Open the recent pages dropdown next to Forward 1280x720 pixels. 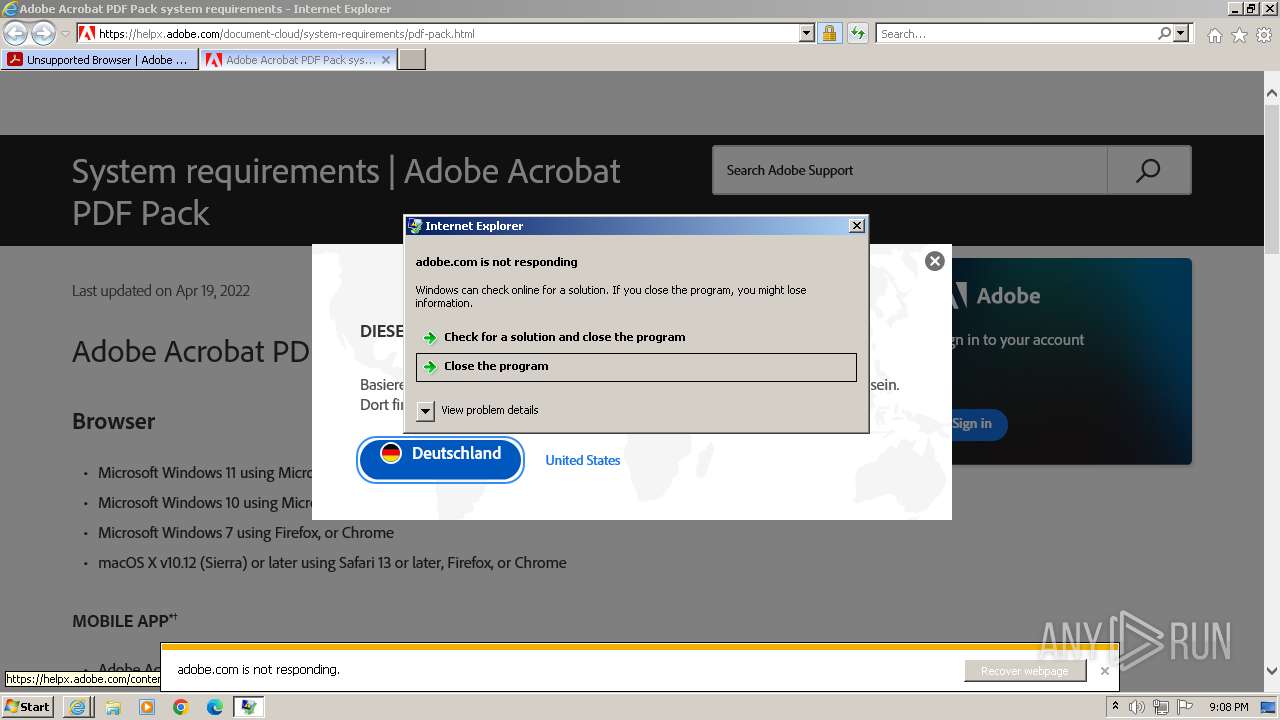(x=65, y=33)
